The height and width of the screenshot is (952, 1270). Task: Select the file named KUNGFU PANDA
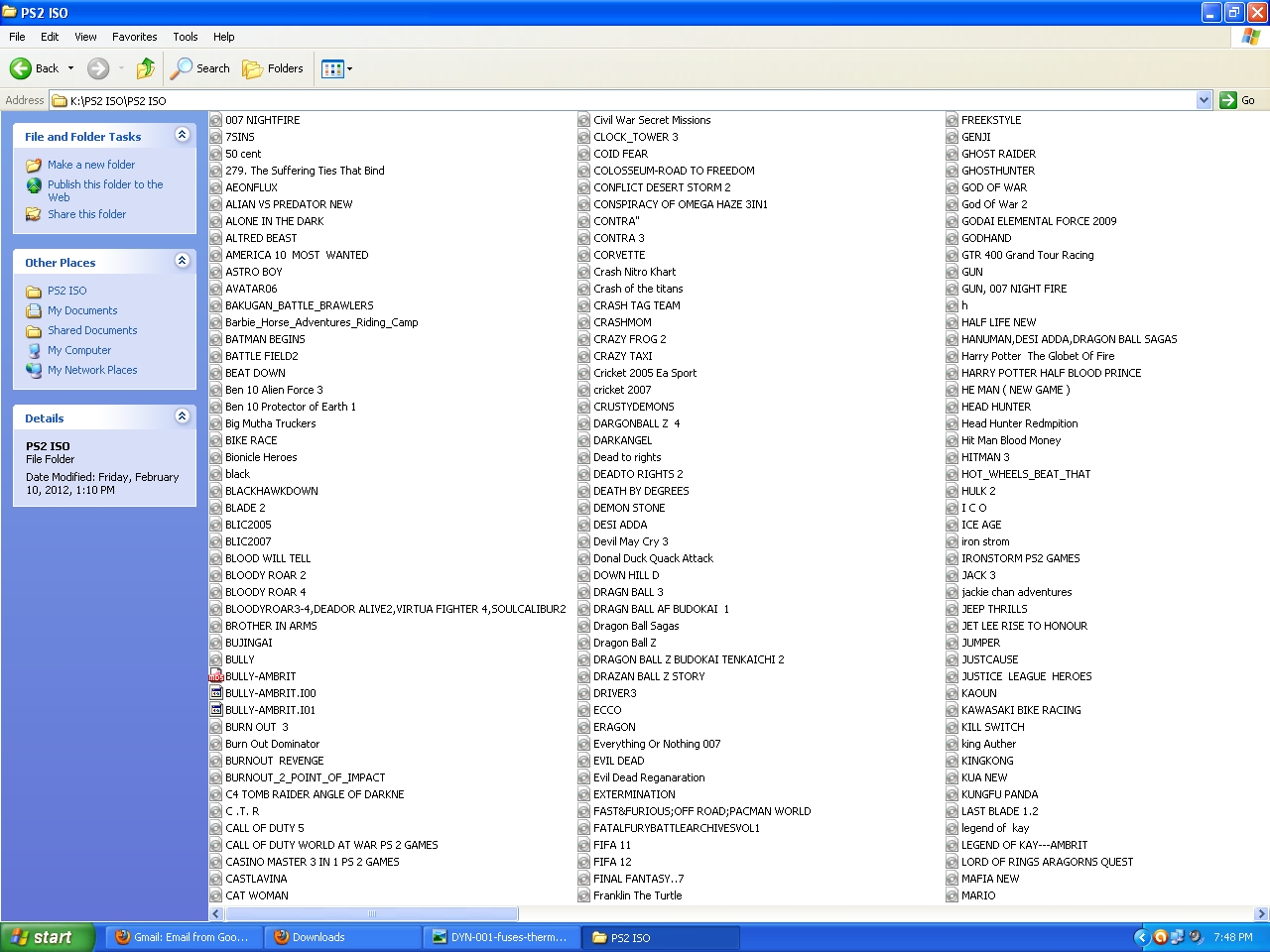click(x=999, y=794)
